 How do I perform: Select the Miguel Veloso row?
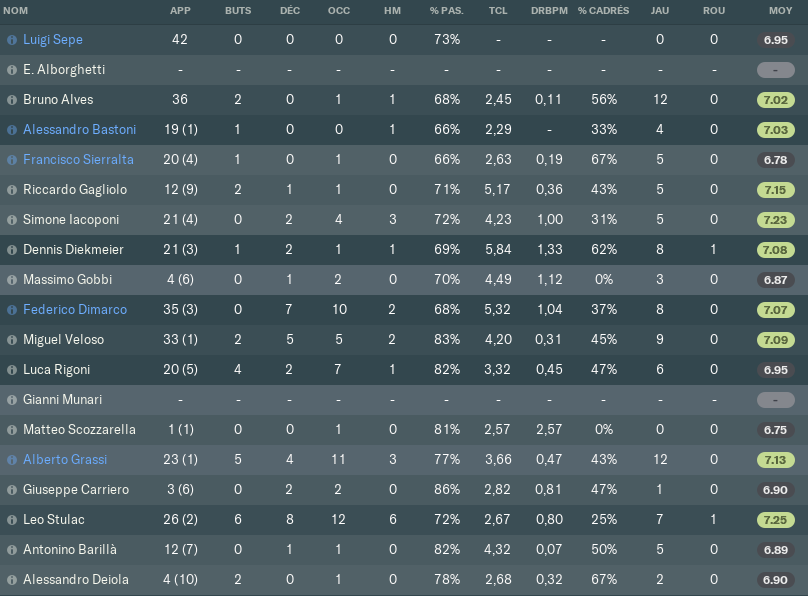[x=404, y=339]
